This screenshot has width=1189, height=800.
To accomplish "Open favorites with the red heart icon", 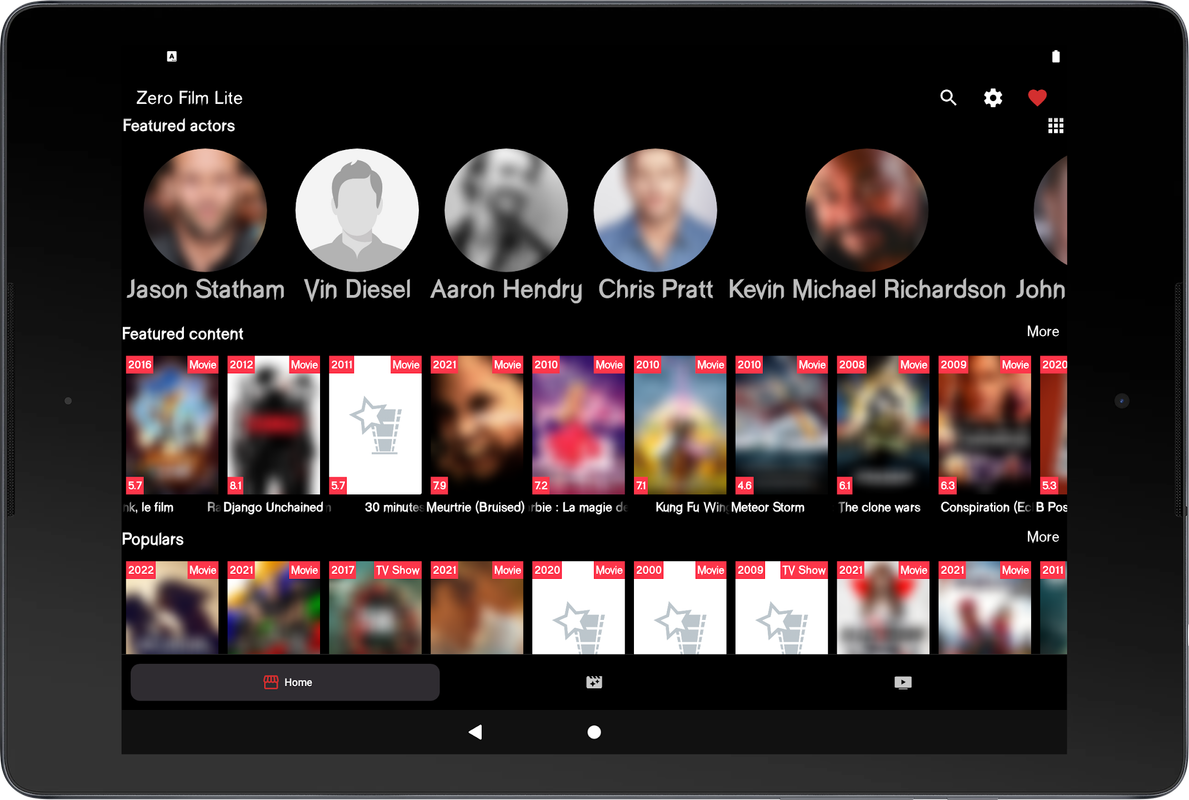I will coord(1037,98).
